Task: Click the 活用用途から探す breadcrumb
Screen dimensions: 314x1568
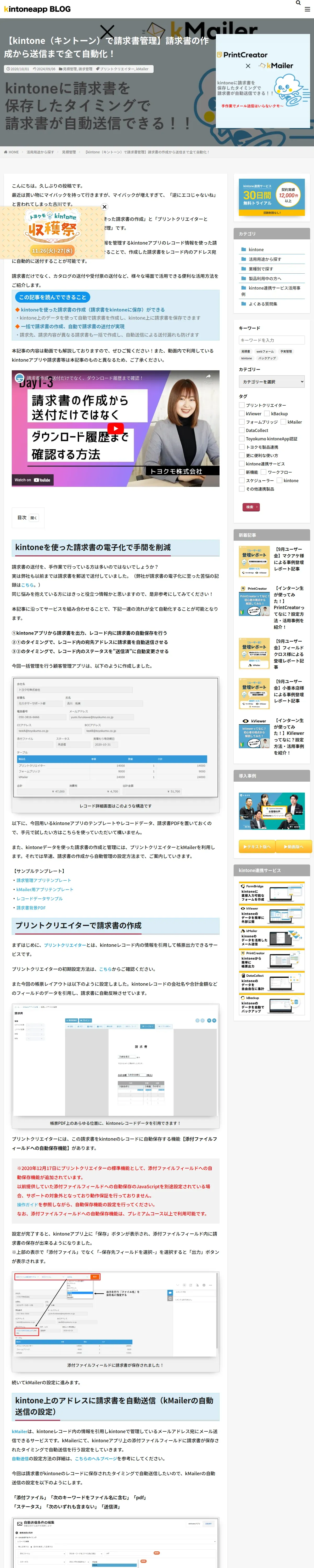Action: 40,152
